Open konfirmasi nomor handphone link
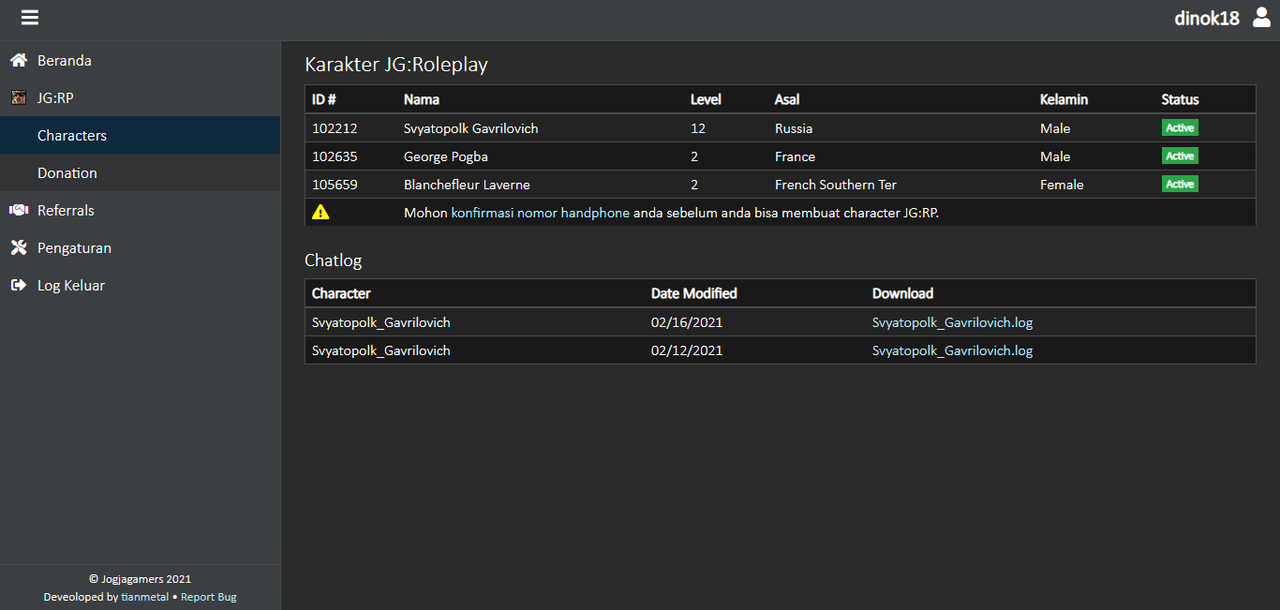1280x610 pixels. tap(540, 212)
